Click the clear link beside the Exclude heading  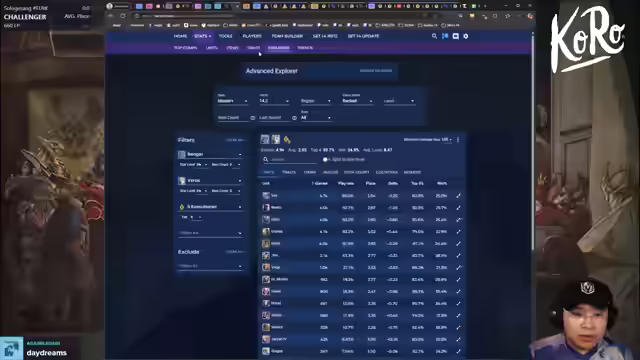234,252
